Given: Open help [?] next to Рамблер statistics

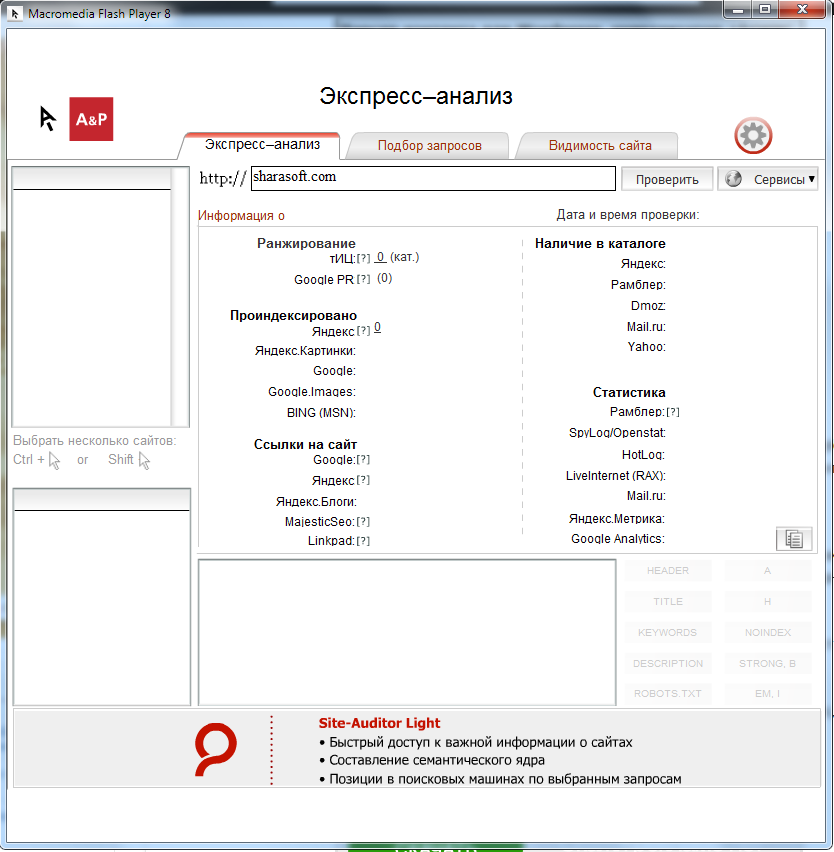Looking at the screenshot, I should 673,412.
